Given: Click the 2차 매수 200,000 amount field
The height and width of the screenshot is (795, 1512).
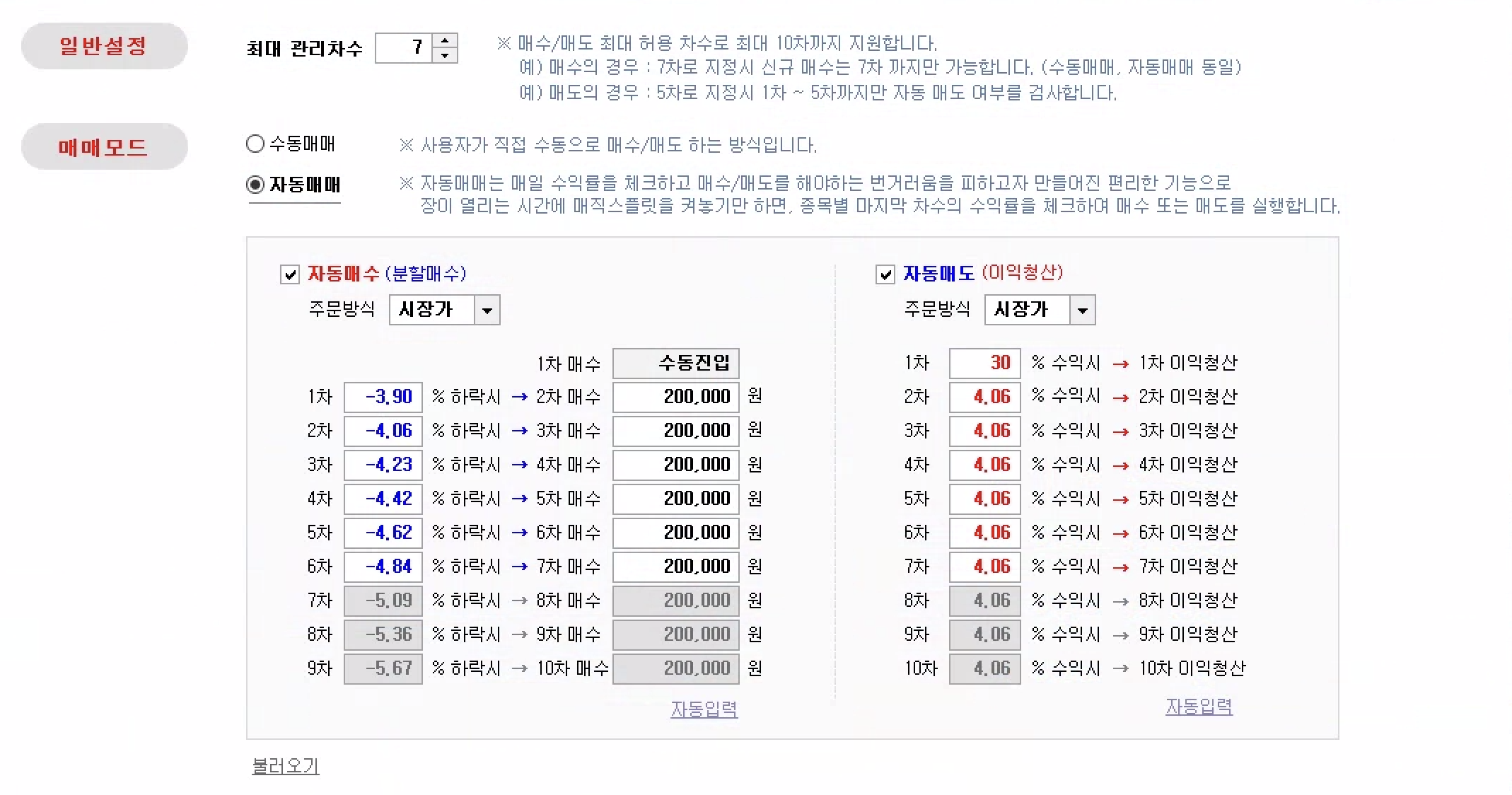Looking at the screenshot, I should [x=675, y=397].
